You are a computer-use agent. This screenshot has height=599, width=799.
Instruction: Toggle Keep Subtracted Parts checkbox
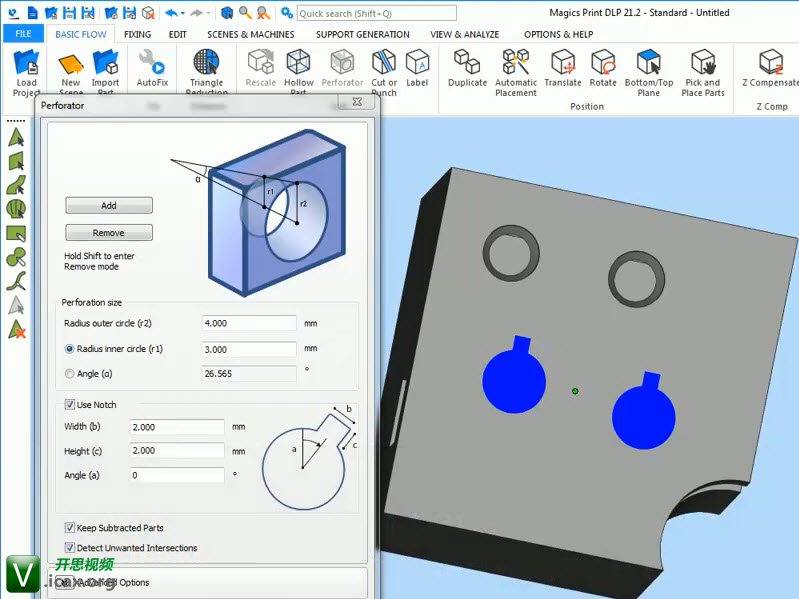(x=70, y=528)
